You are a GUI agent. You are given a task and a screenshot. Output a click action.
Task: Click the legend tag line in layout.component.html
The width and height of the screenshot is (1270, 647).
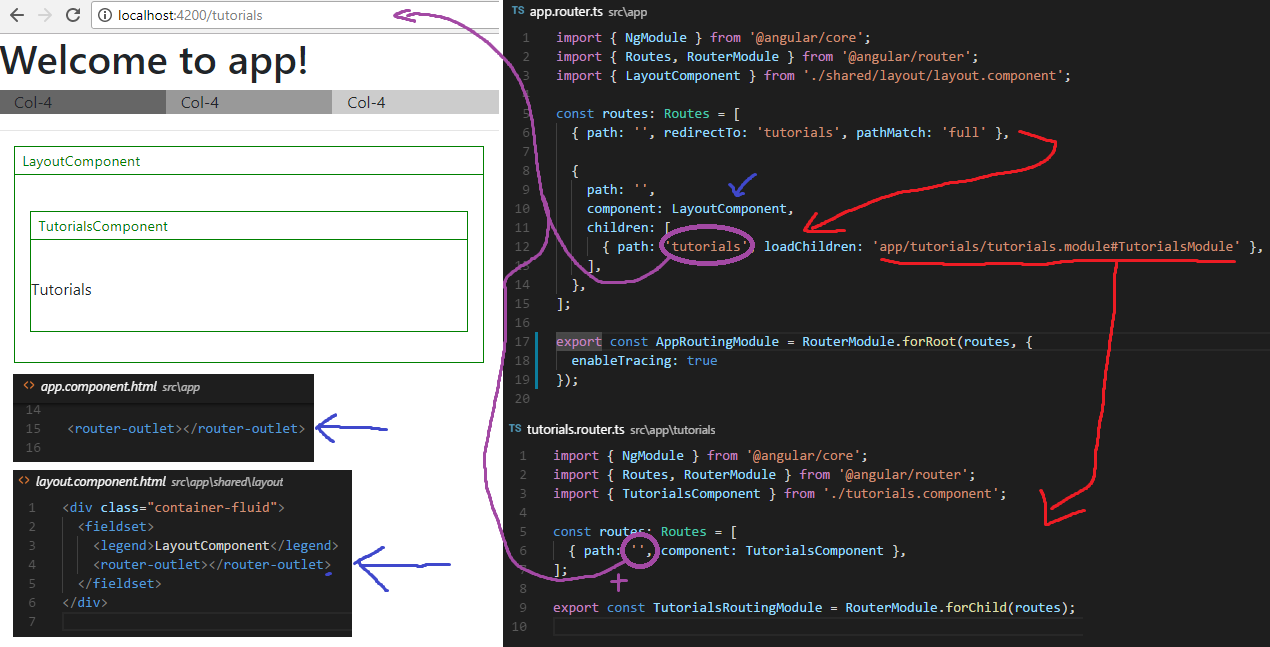216,546
